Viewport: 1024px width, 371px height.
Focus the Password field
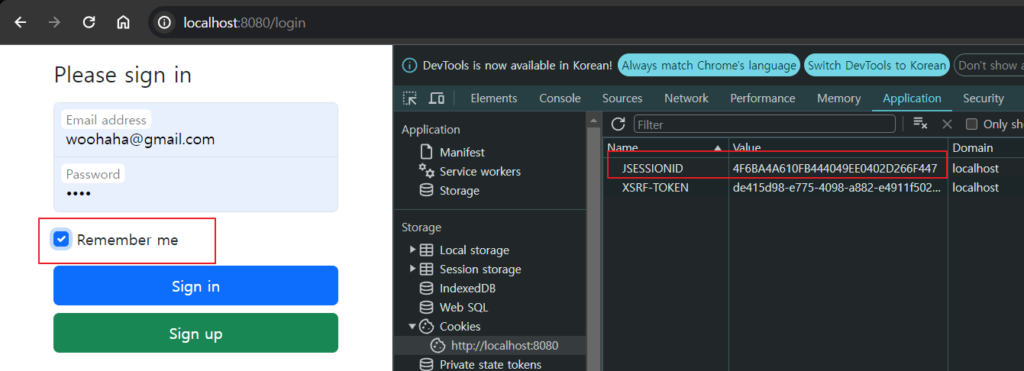(196, 185)
